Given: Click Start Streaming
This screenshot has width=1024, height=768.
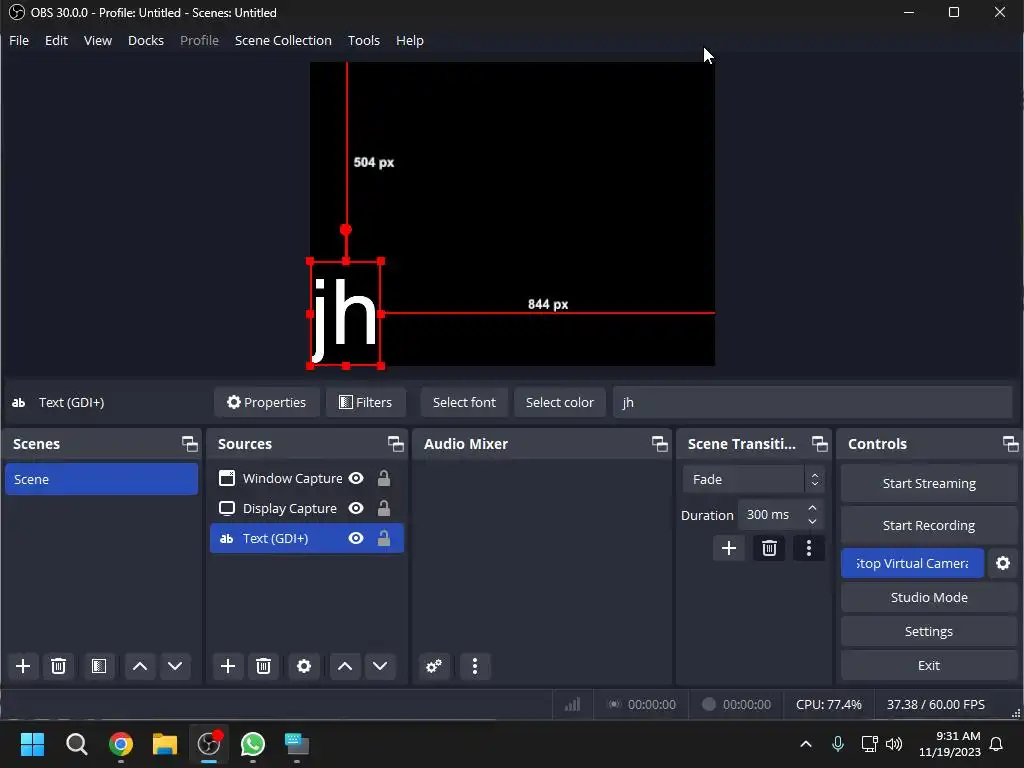Looking at the screenshot, I should [929, 483].
